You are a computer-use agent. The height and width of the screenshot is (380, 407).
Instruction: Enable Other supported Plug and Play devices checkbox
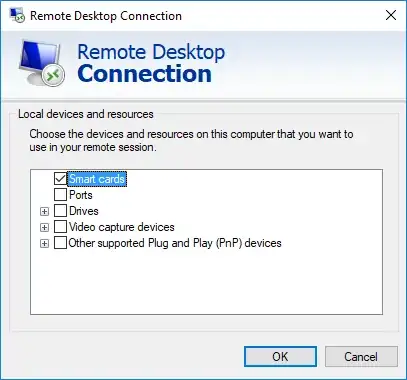pos(60,243)
